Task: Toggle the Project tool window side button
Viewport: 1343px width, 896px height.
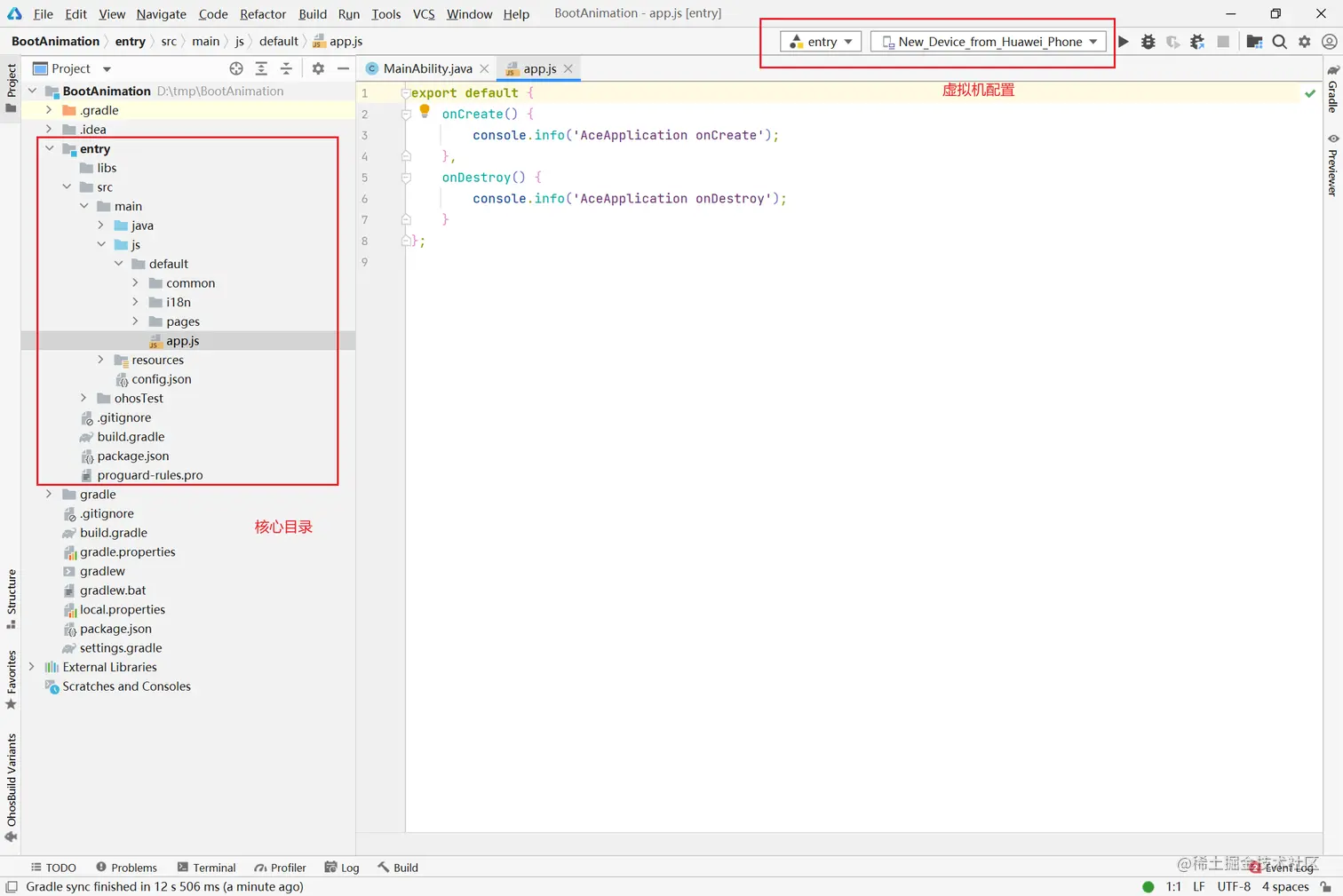Action: (12, 88)
